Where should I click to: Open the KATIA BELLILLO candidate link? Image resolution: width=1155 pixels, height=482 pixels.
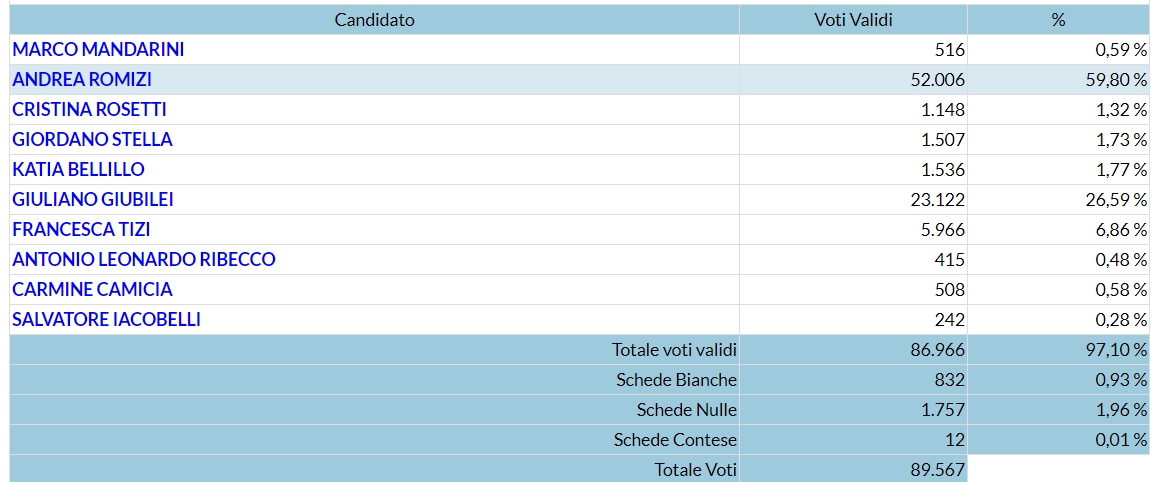pyautogui.click(x=78, y=170)
